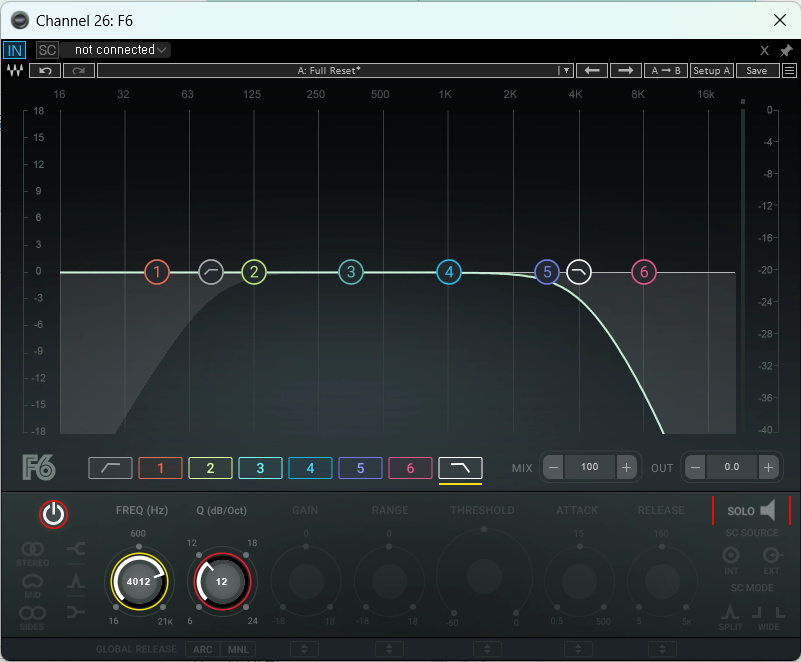Click the undo arrow in the toolbar
The width and height of the screenshot is (801, 662).
45,71
